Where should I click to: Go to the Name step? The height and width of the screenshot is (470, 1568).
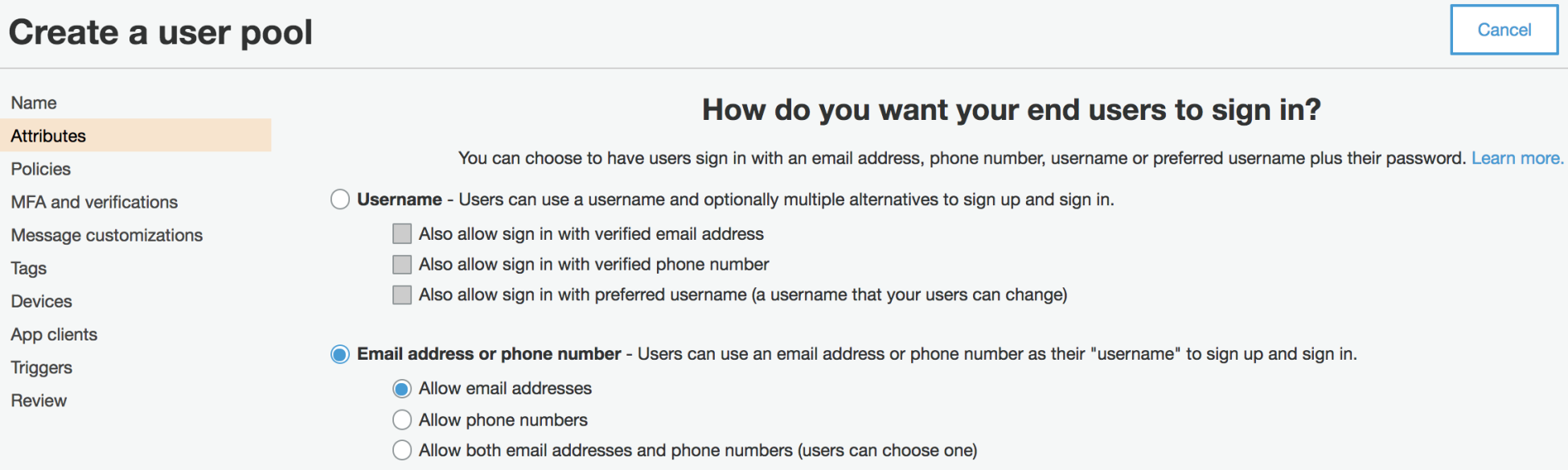click(34, 103)
